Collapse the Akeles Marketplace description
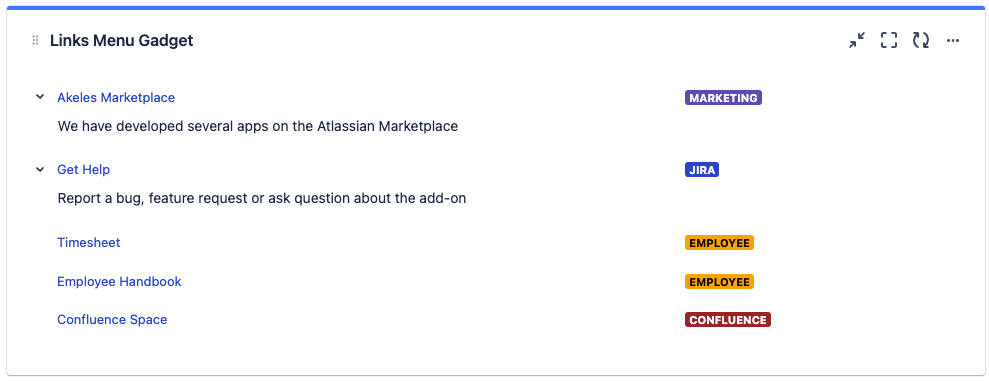This screenshot has width=989, height=382. tap(40, 97)
